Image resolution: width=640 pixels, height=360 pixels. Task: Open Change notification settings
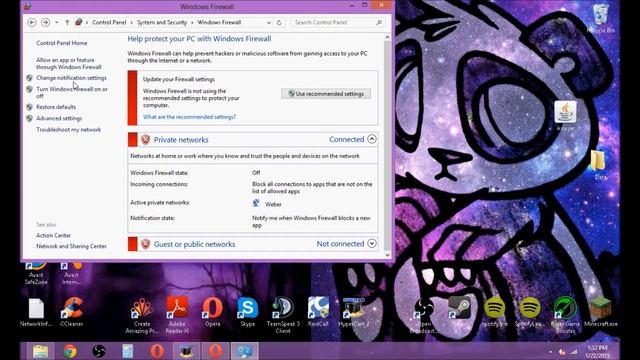71,78
